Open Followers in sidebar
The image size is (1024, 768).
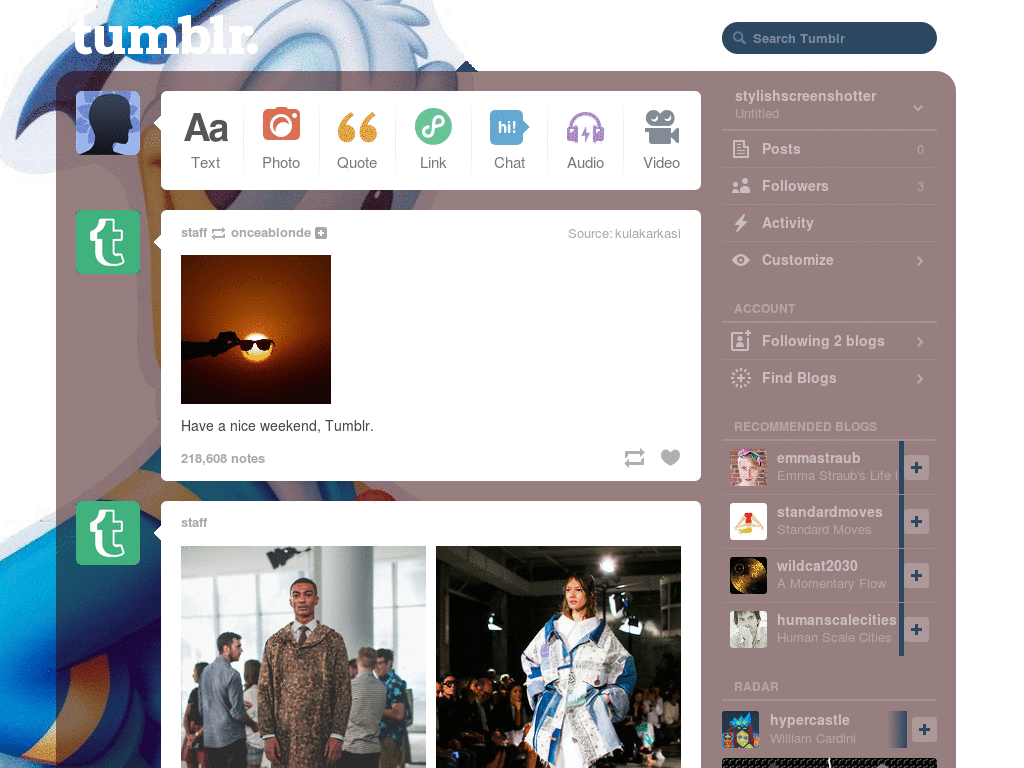tap(829, 186)
